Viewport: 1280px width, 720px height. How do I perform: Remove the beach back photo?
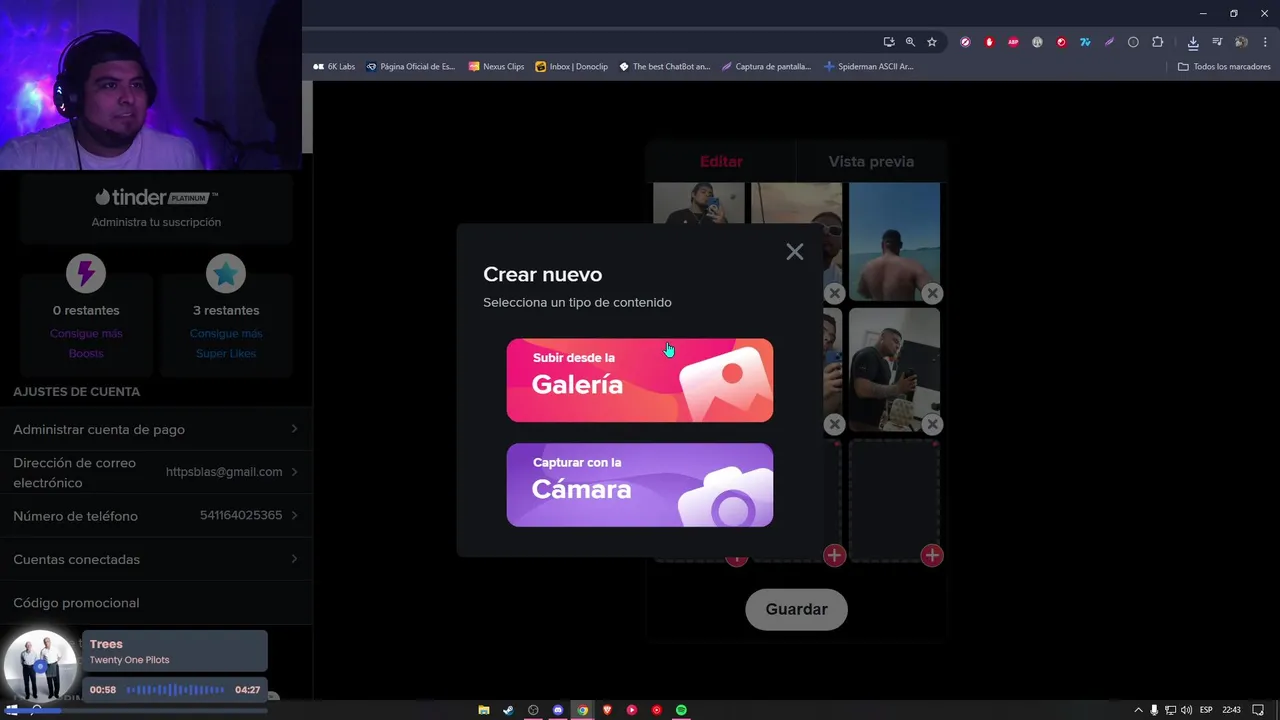pos(932,293)
